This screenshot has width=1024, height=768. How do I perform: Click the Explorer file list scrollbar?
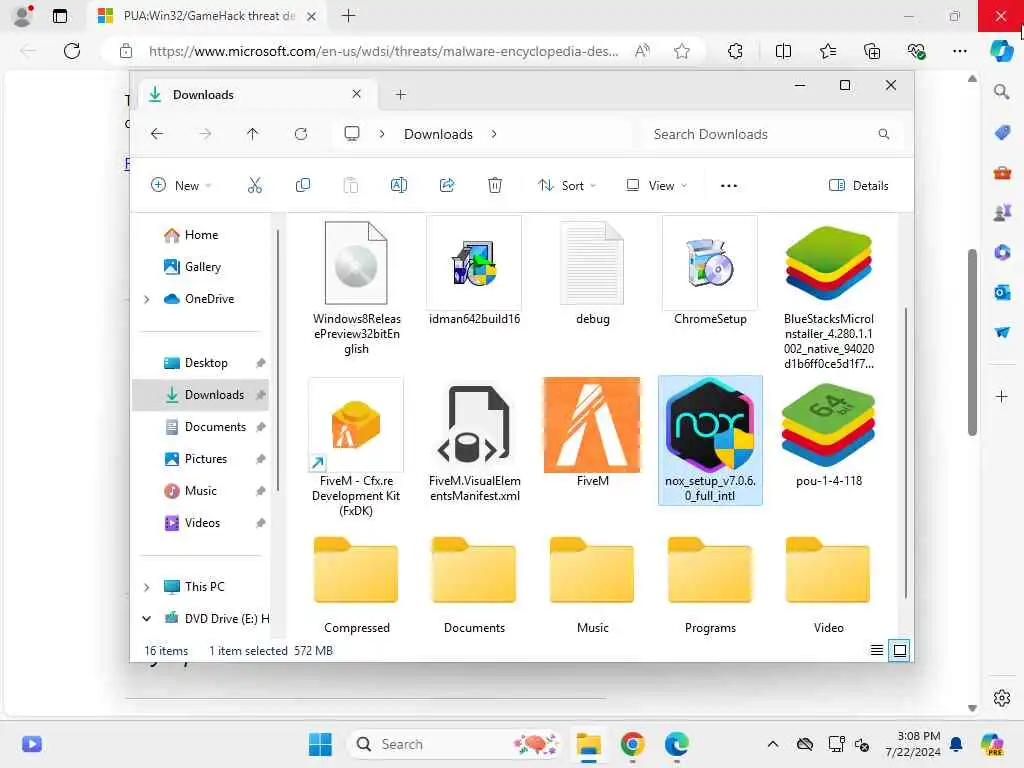906,452
